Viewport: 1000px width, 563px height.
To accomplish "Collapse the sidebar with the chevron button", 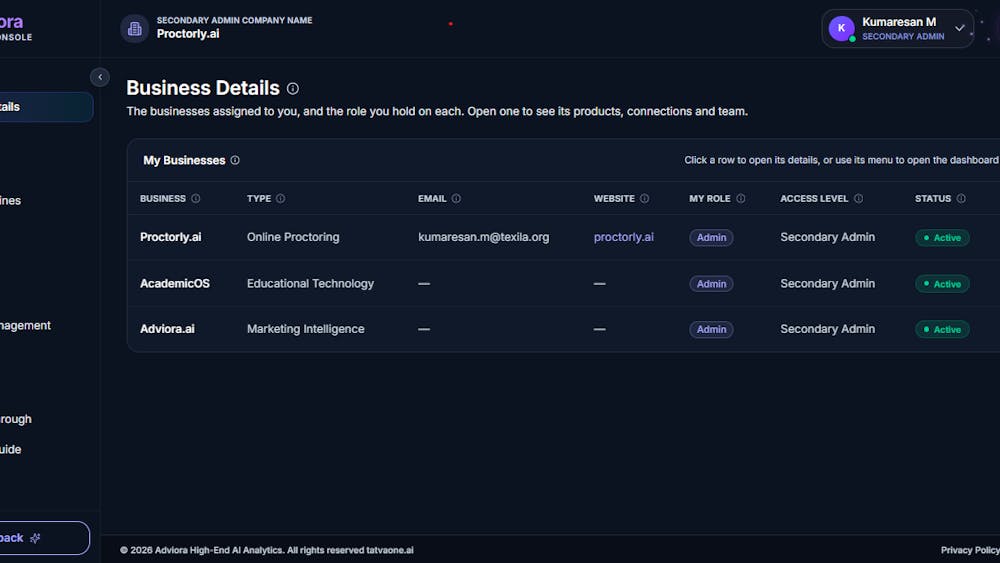I will [x=99, y=77].
